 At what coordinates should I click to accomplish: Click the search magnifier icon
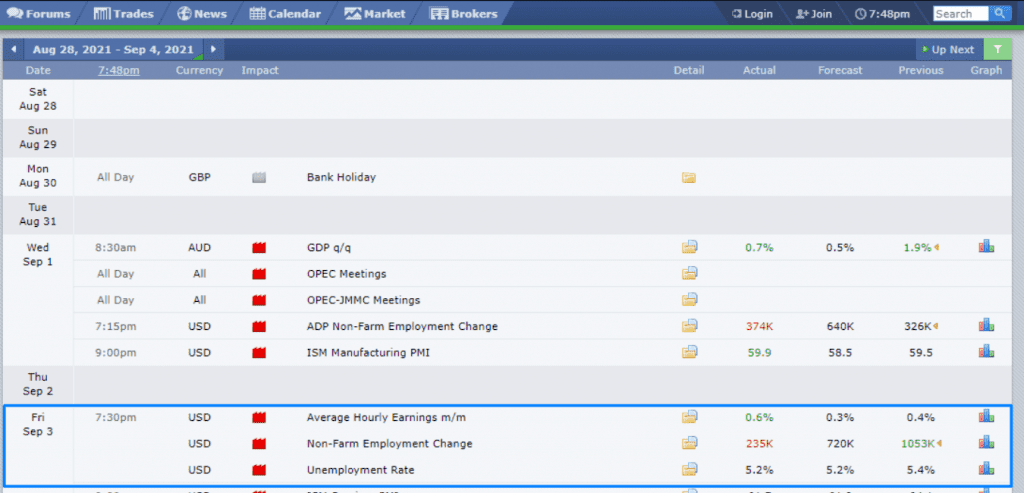[x=1000, y=14]
